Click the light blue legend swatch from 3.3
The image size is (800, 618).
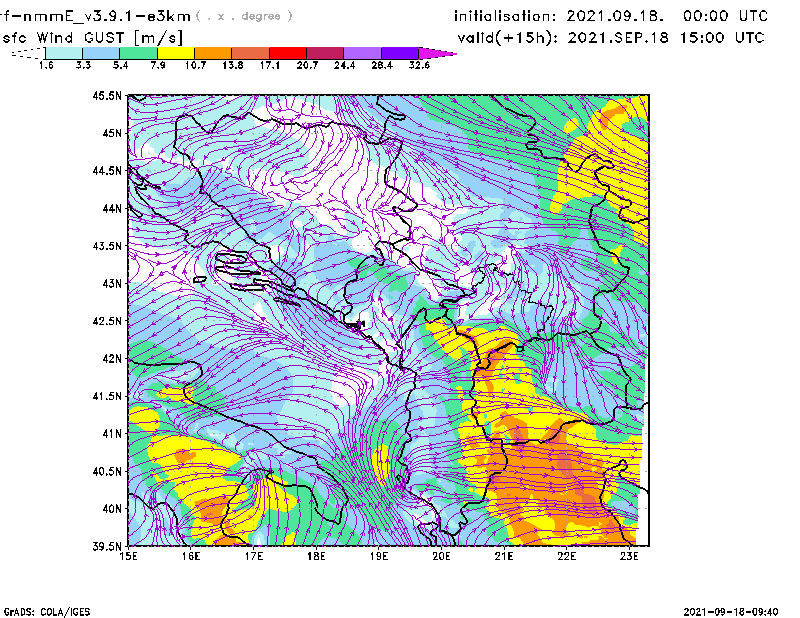click(101, 53)
